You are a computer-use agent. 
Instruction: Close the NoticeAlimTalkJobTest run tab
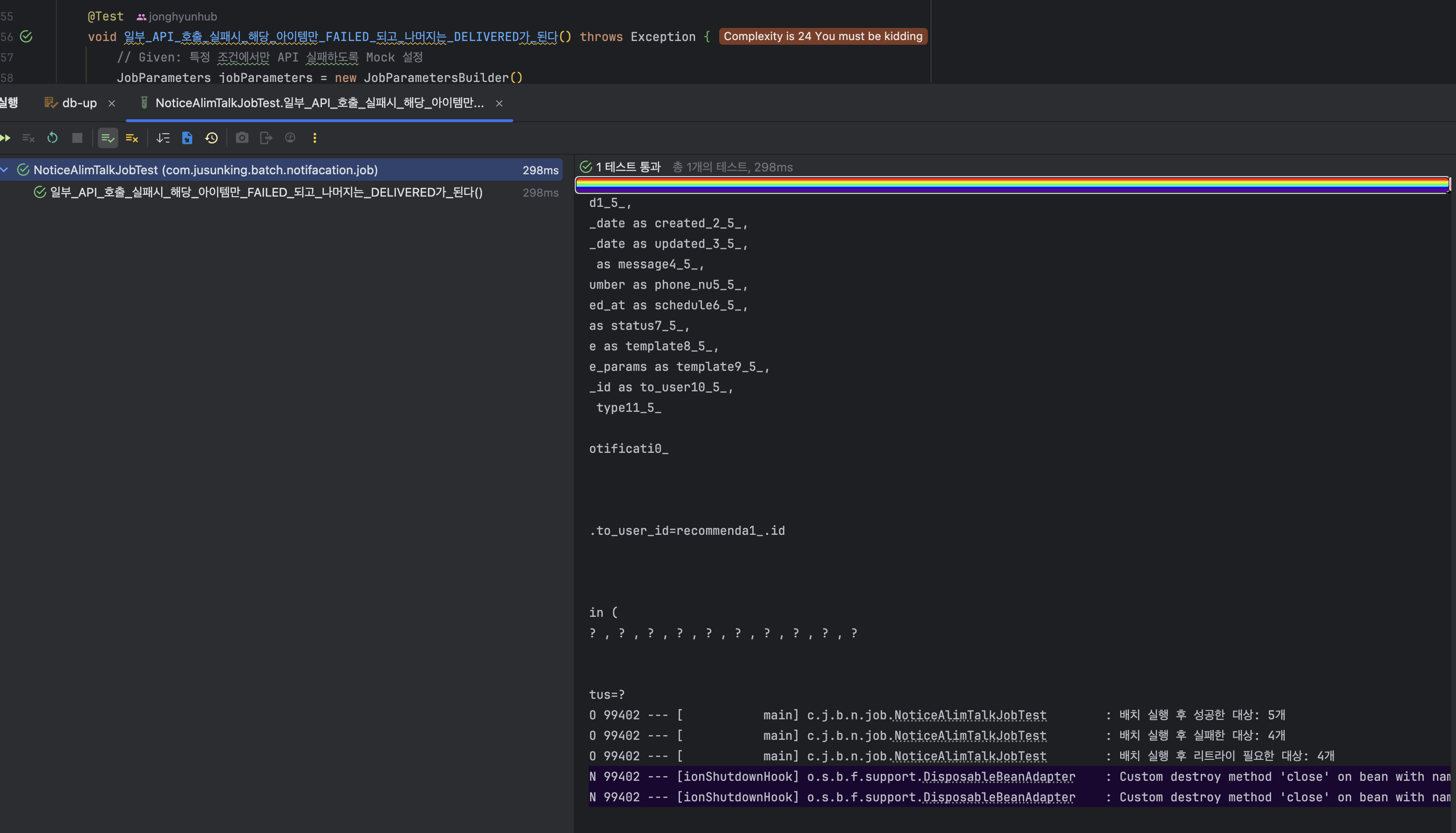tap(499, 103)
